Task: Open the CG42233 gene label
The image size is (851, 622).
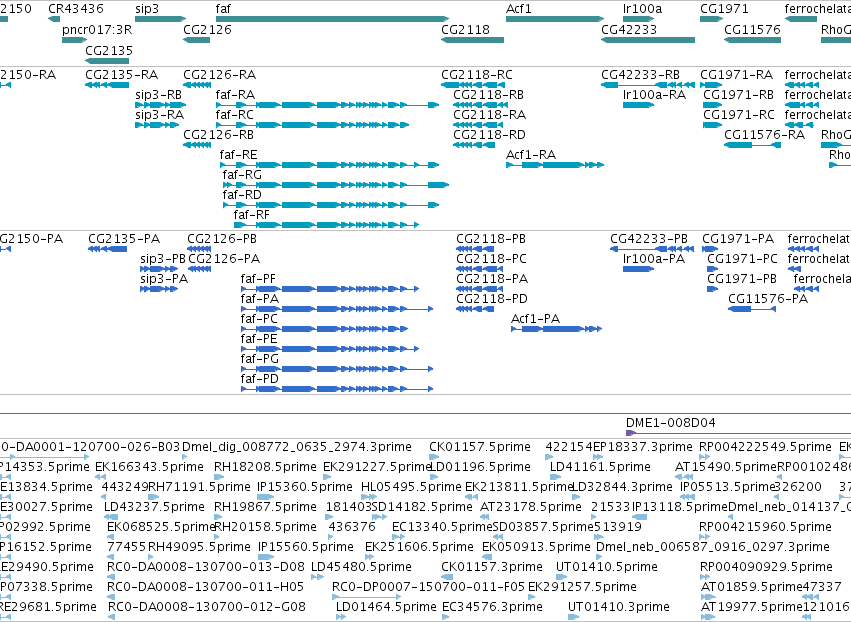Action: (x=629, y=29)
